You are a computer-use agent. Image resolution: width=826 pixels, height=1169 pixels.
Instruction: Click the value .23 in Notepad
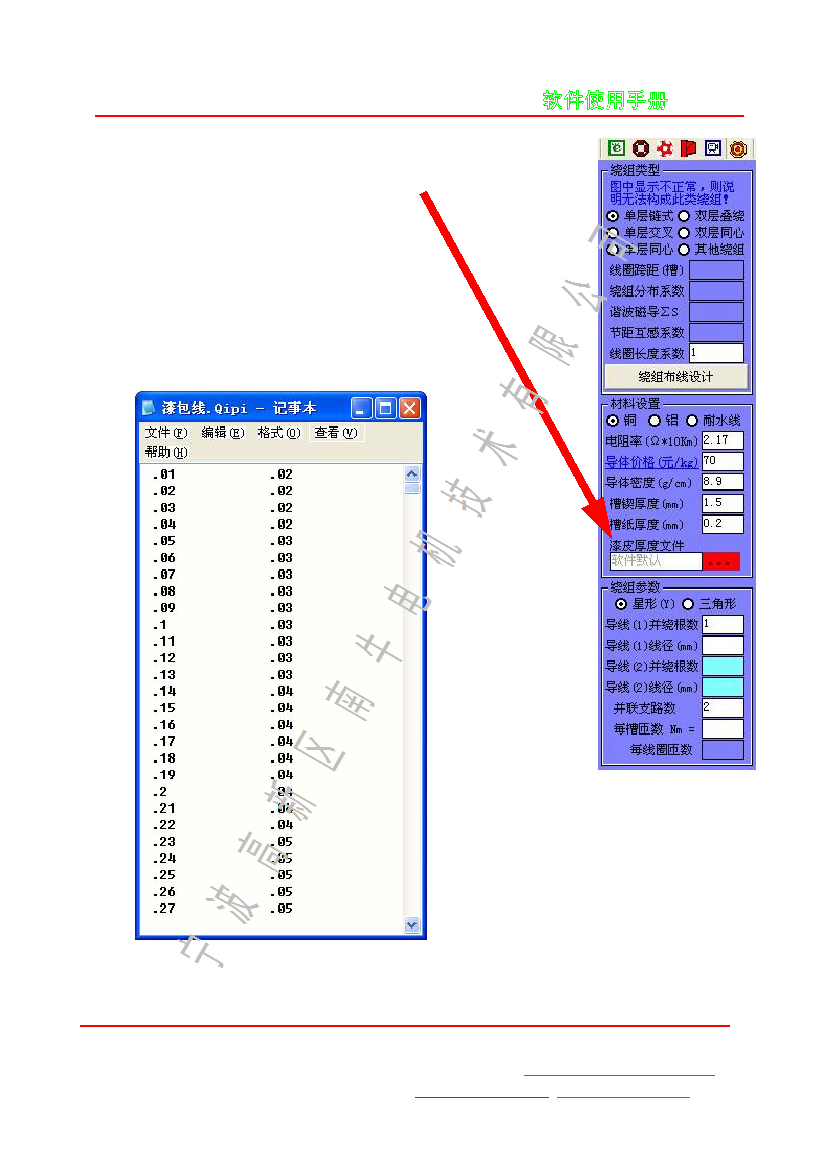point(164,842)
